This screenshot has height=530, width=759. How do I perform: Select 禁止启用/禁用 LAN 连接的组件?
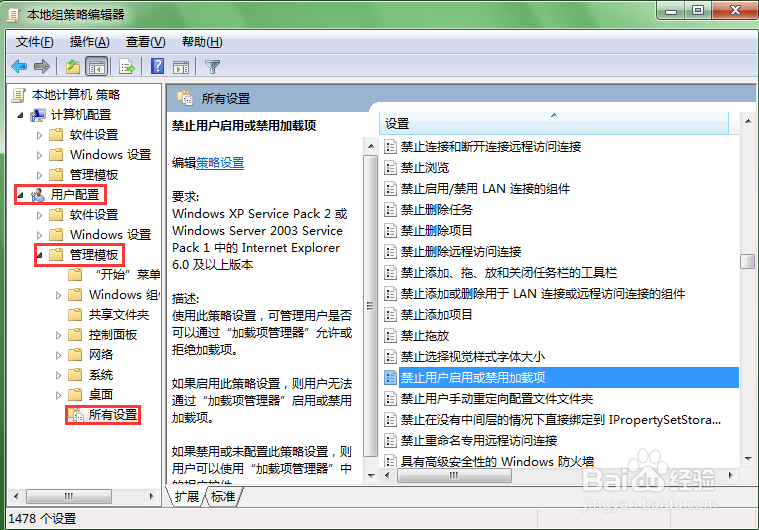[x=485, y=189]
